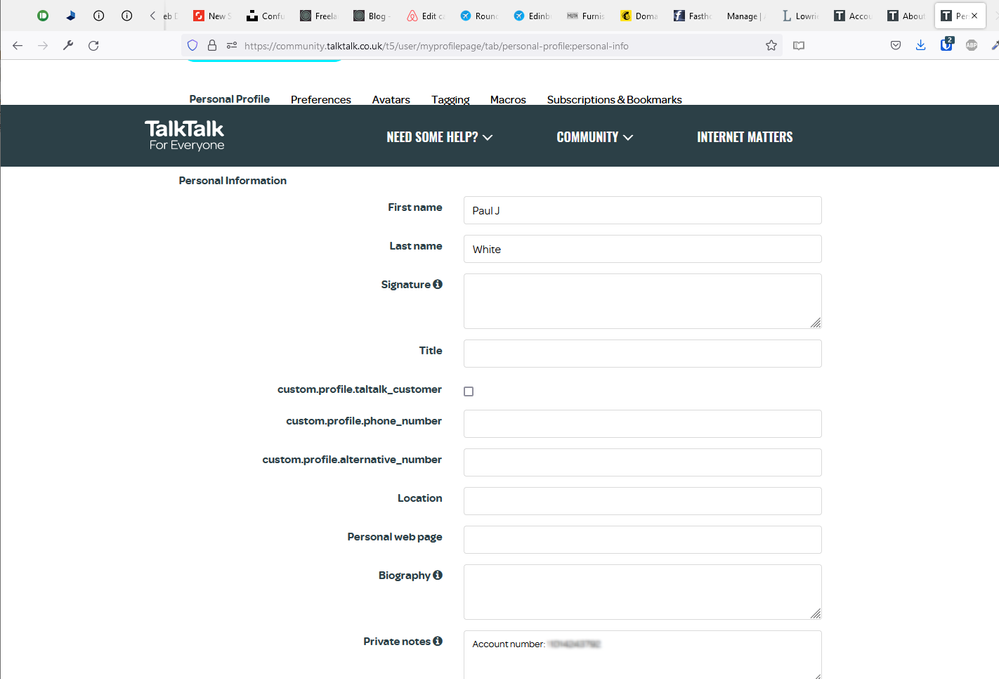Switch to the Accou browser tab
Screen dimensions: 999x679
click(x=853, y=16)
